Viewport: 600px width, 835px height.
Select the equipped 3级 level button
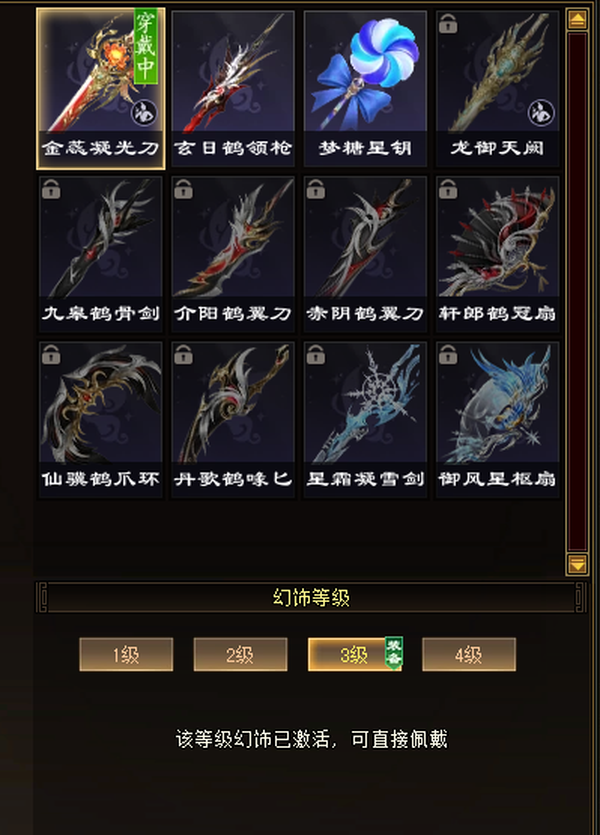tap(355, 654)
